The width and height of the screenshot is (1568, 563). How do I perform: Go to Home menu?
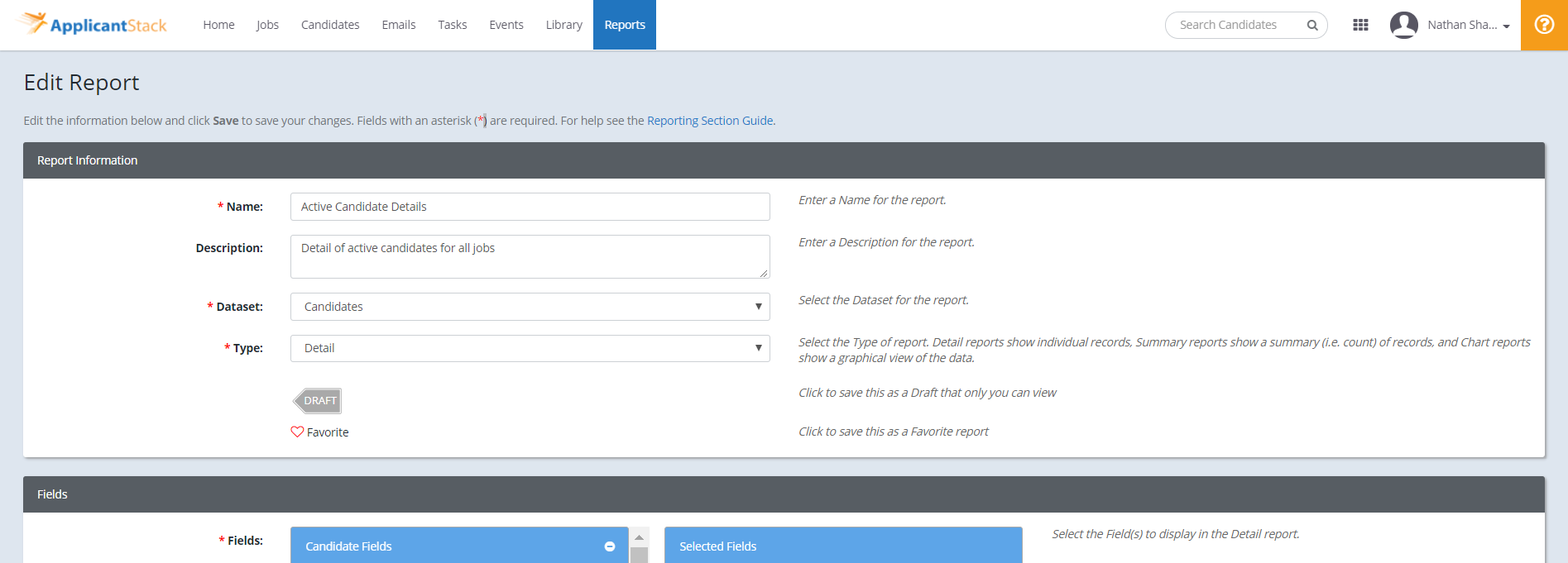pos(218,25)
